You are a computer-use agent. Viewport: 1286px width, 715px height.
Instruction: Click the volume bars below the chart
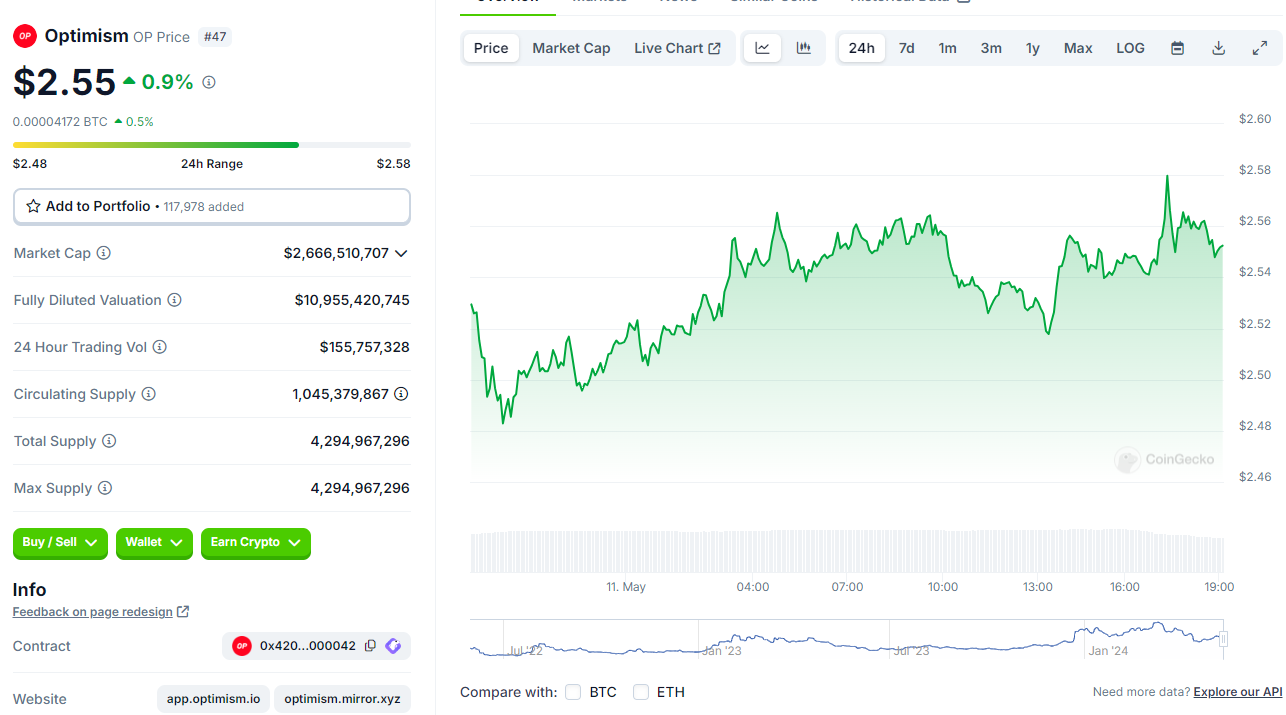pos(847,551)
